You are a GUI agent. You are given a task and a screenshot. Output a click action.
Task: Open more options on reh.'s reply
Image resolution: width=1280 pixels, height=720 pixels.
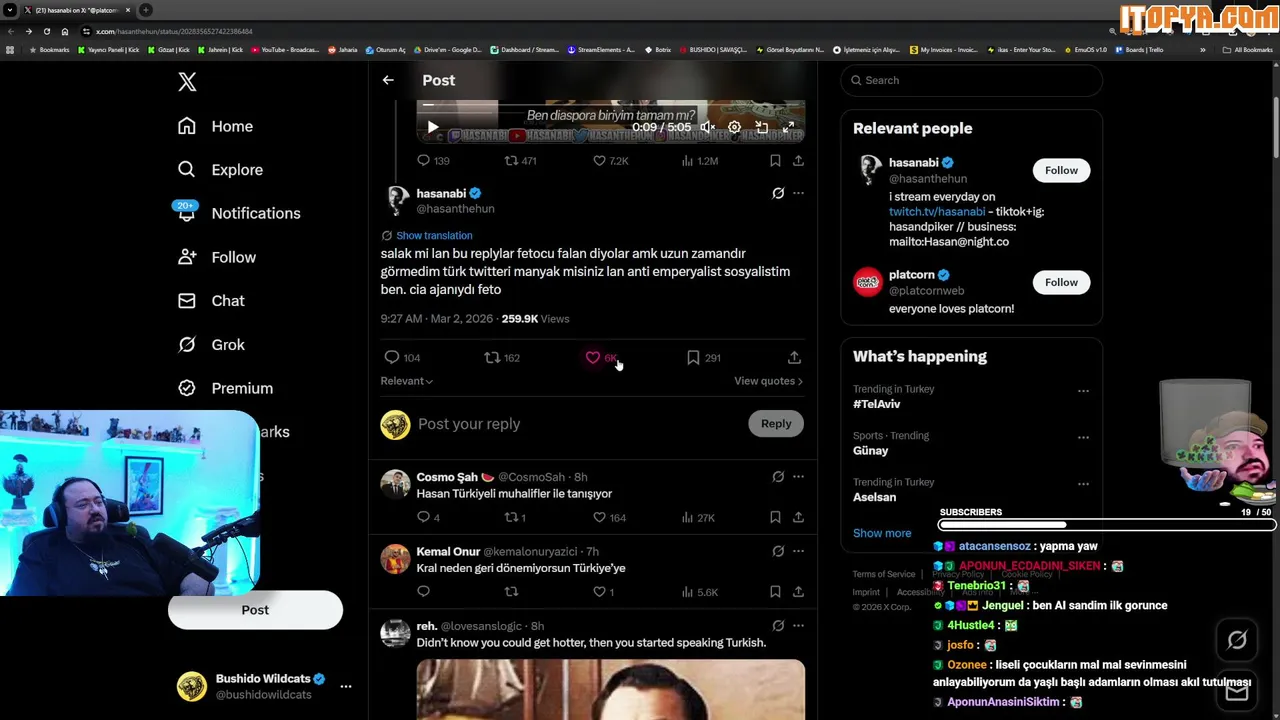[798, 626]
